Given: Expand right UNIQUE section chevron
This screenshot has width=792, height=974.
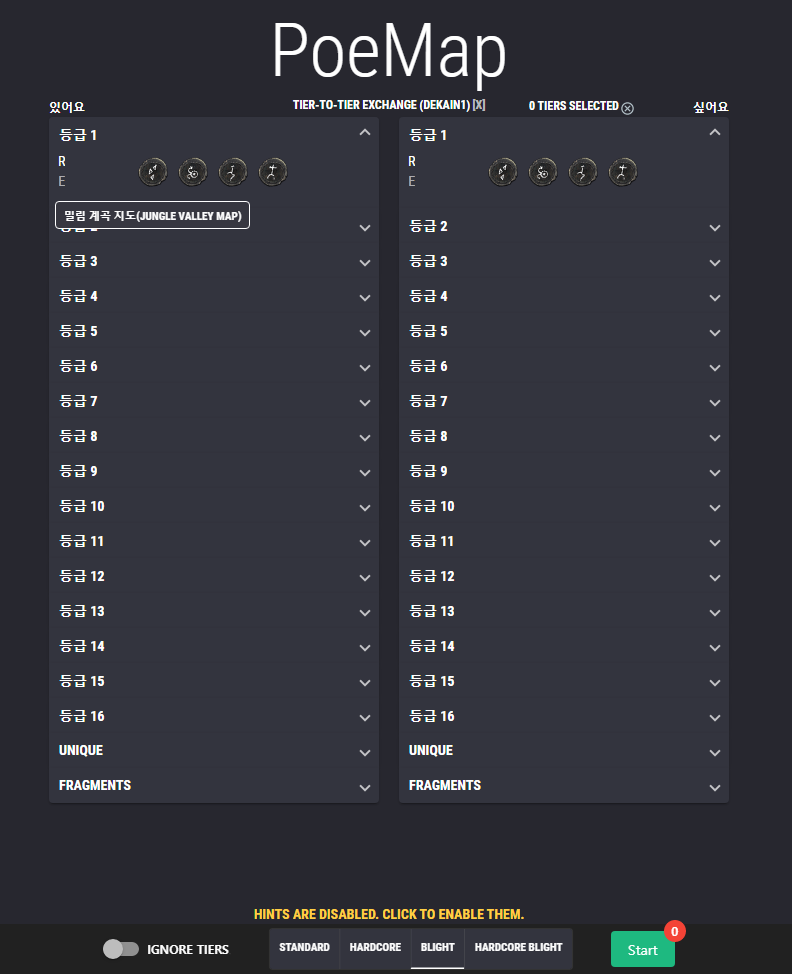Looking at the screenshot, I should (x=715, y=753).
